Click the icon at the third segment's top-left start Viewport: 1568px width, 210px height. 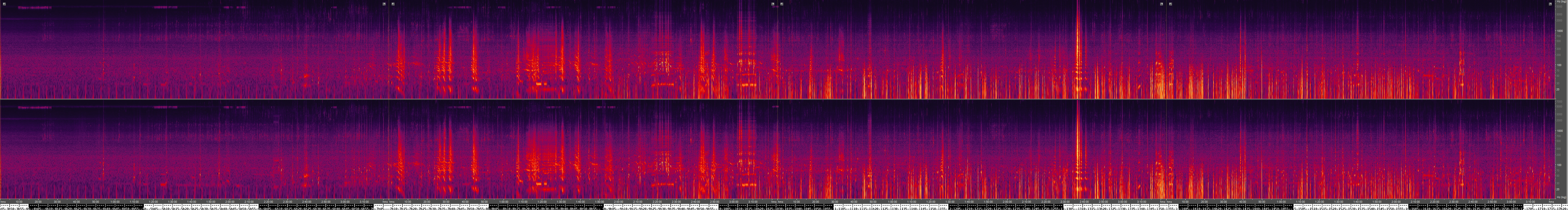click(782, 4)
